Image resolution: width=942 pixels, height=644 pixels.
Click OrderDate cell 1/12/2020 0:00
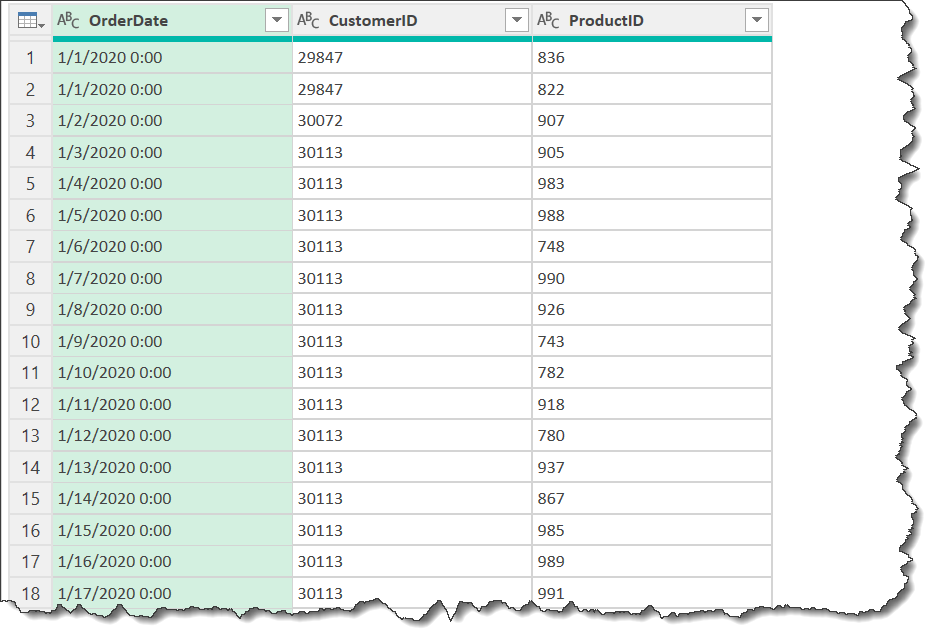[172, 436]
